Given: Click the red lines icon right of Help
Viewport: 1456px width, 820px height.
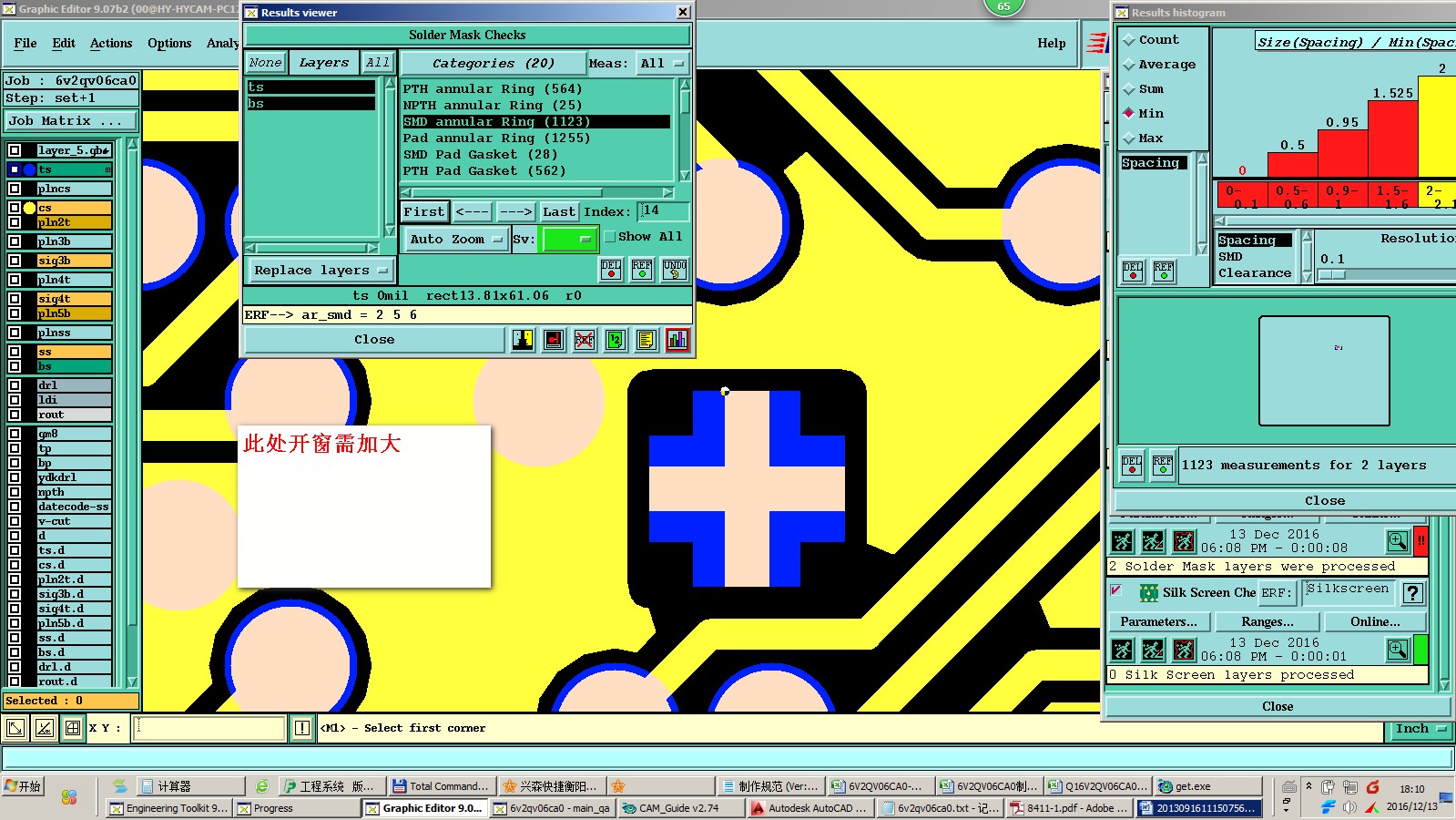Looking at the screenshot, I should pyautogui.click(x=1097, y=43).
